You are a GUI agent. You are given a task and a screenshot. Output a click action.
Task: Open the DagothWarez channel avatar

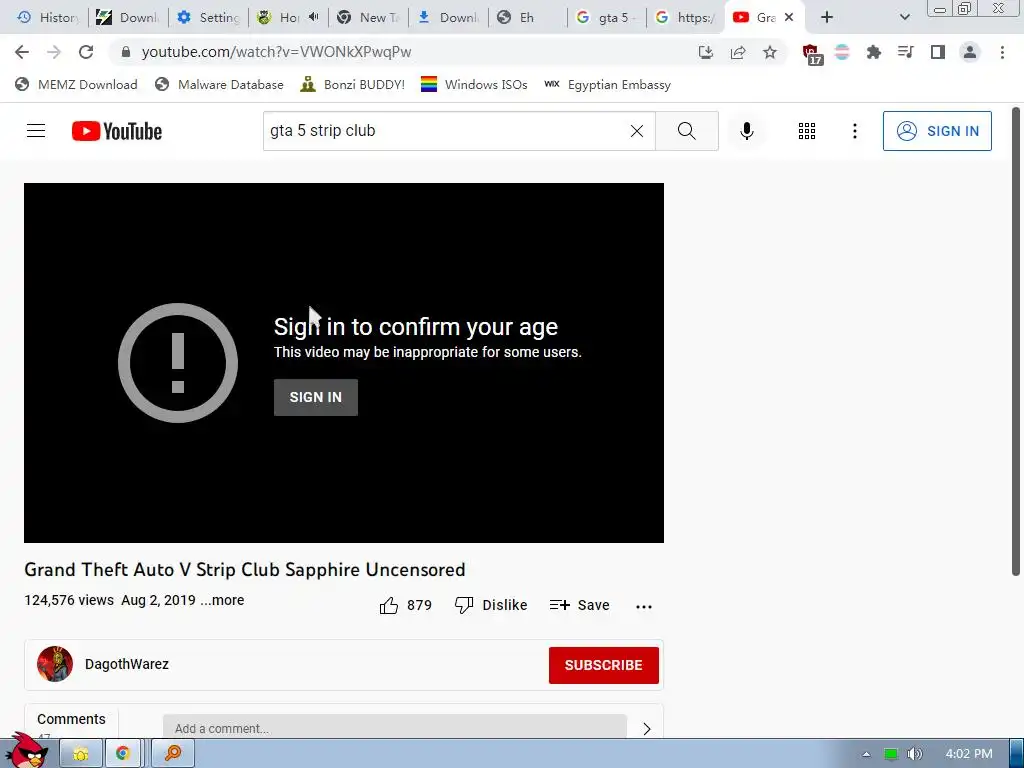[55, 664]
